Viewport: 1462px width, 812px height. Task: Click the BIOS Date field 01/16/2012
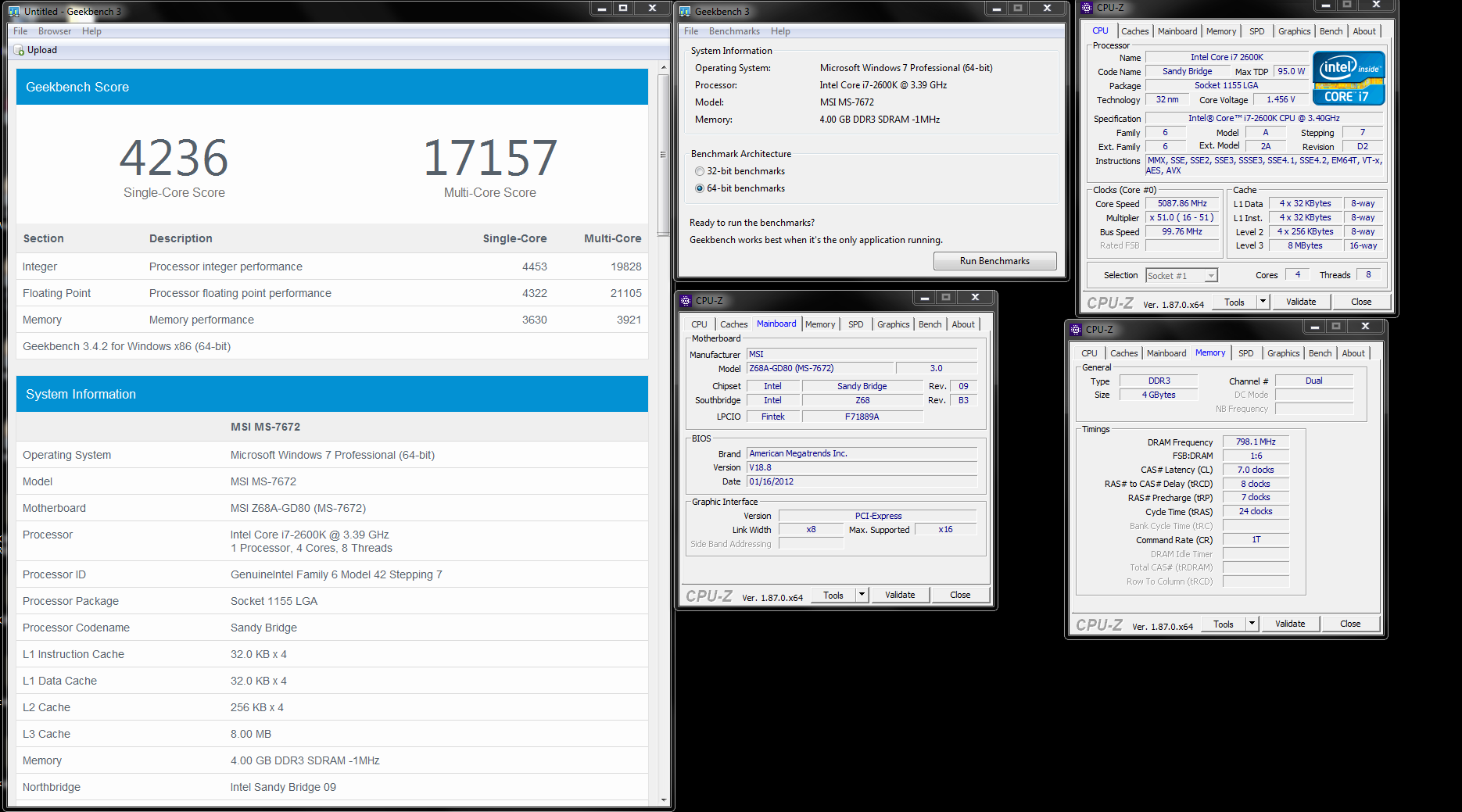click(862, 481)
